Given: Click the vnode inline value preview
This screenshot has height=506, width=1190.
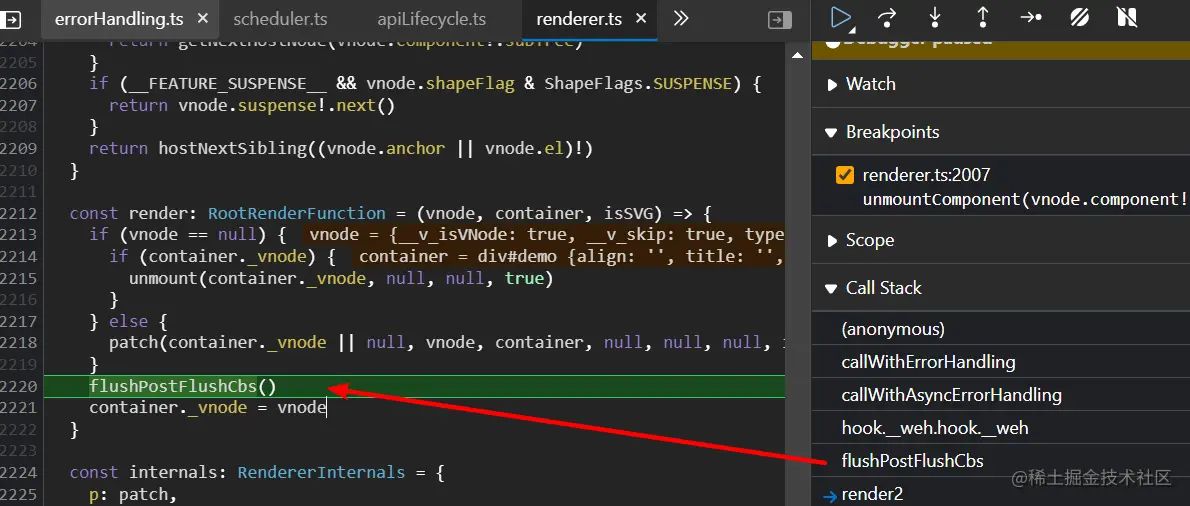Looking at the screenshot, I should click(x=545, y=235).
